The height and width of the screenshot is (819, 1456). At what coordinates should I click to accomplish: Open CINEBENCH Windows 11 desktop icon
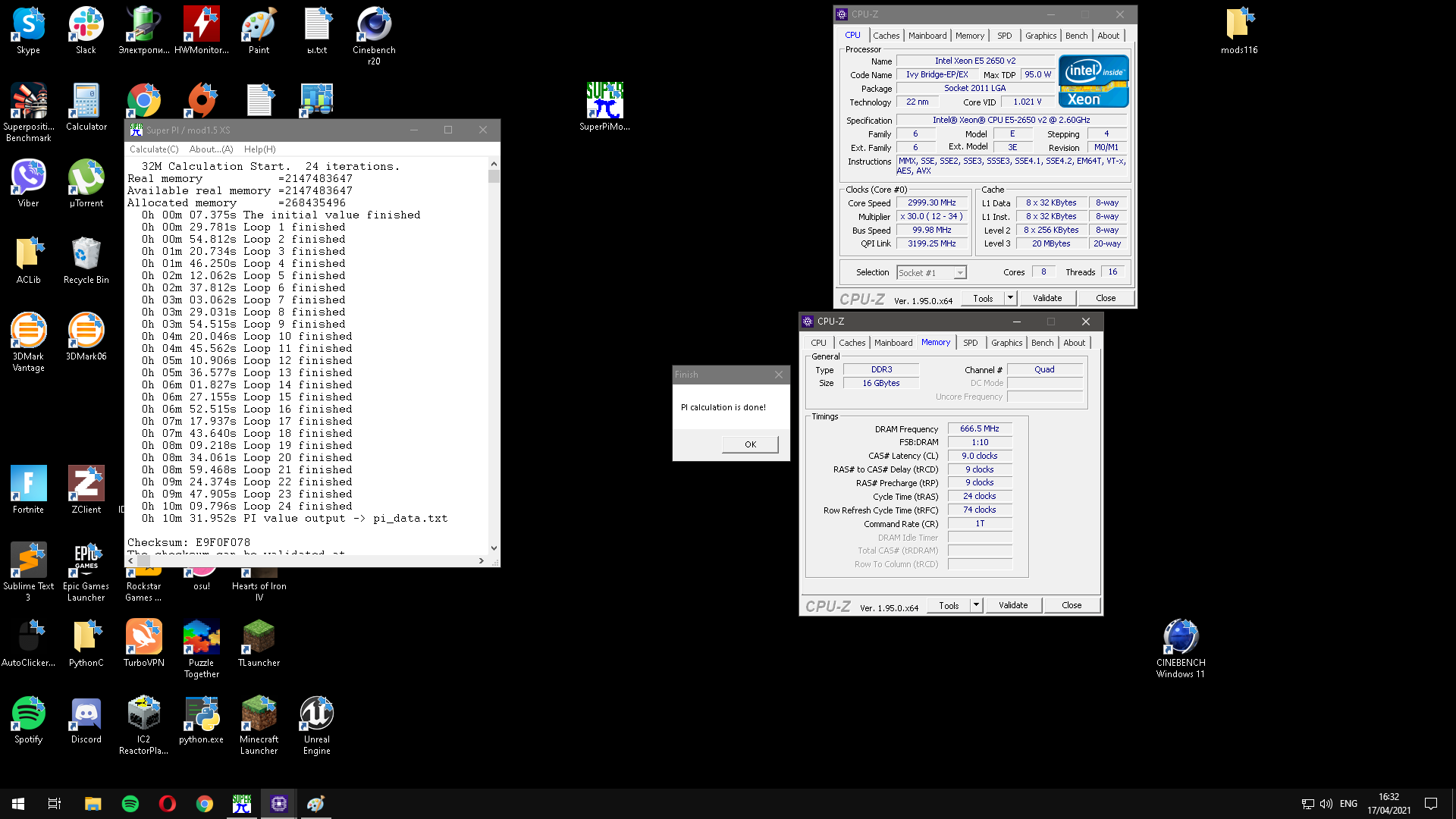point(1181,648)
